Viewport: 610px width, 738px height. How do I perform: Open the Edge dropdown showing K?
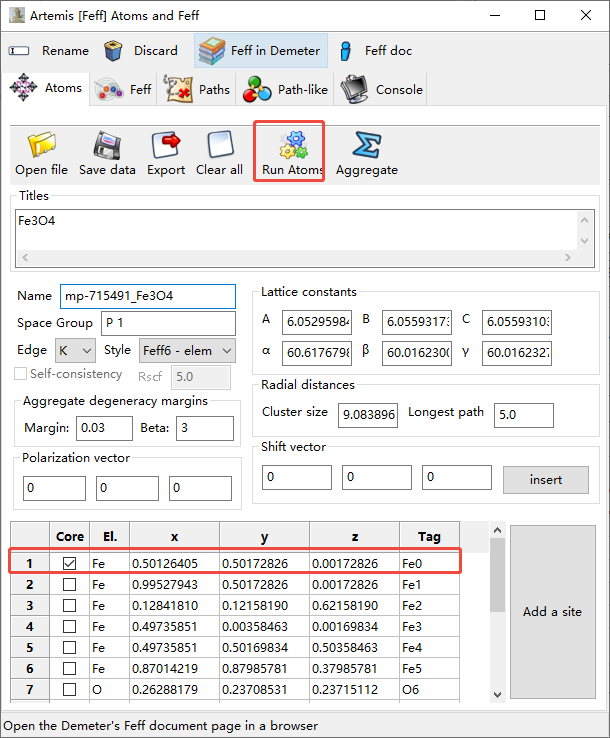tap(75, 351)
